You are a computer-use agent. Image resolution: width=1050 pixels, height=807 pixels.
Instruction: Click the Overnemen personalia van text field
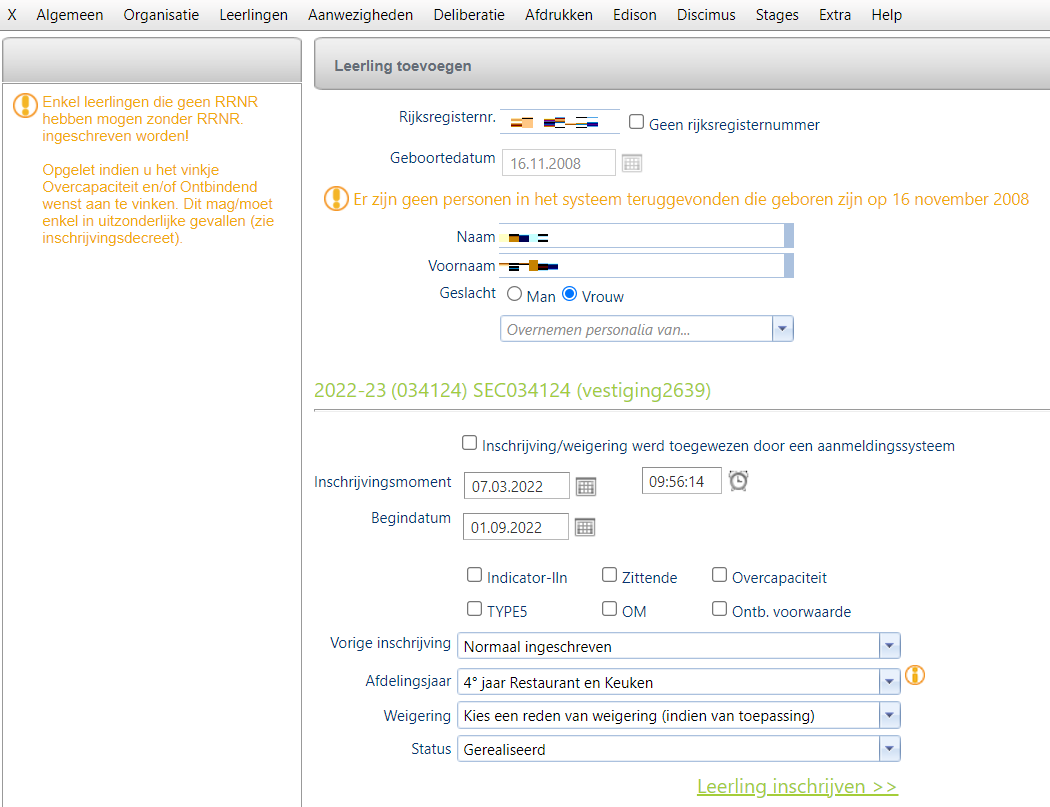coord(636,329)
